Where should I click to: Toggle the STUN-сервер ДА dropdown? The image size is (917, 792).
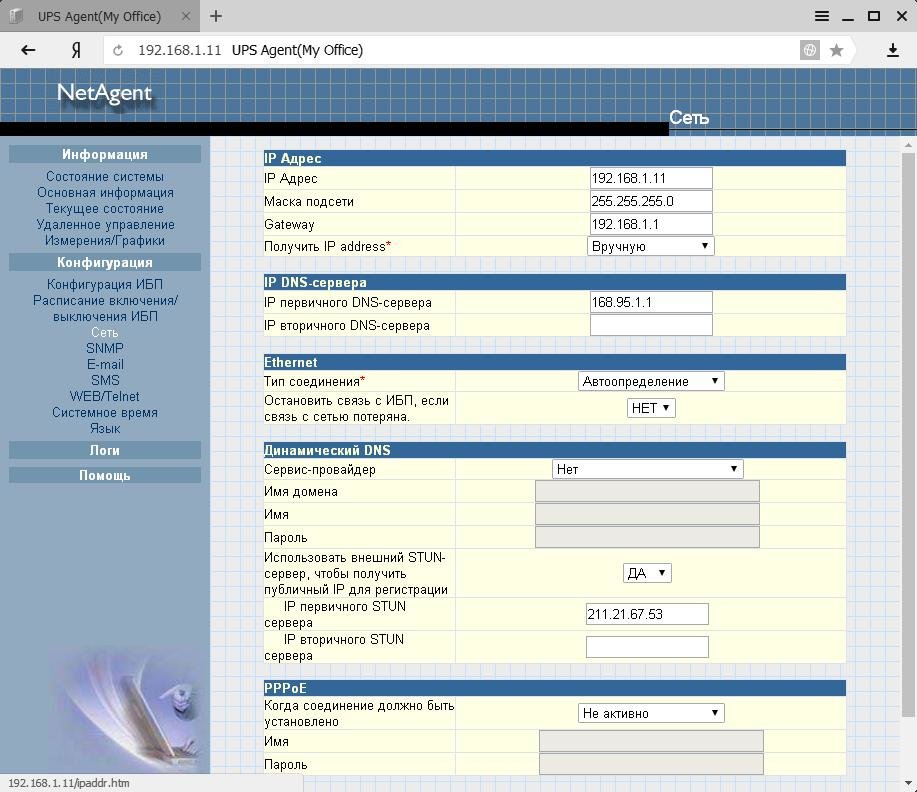pos(647,573)
